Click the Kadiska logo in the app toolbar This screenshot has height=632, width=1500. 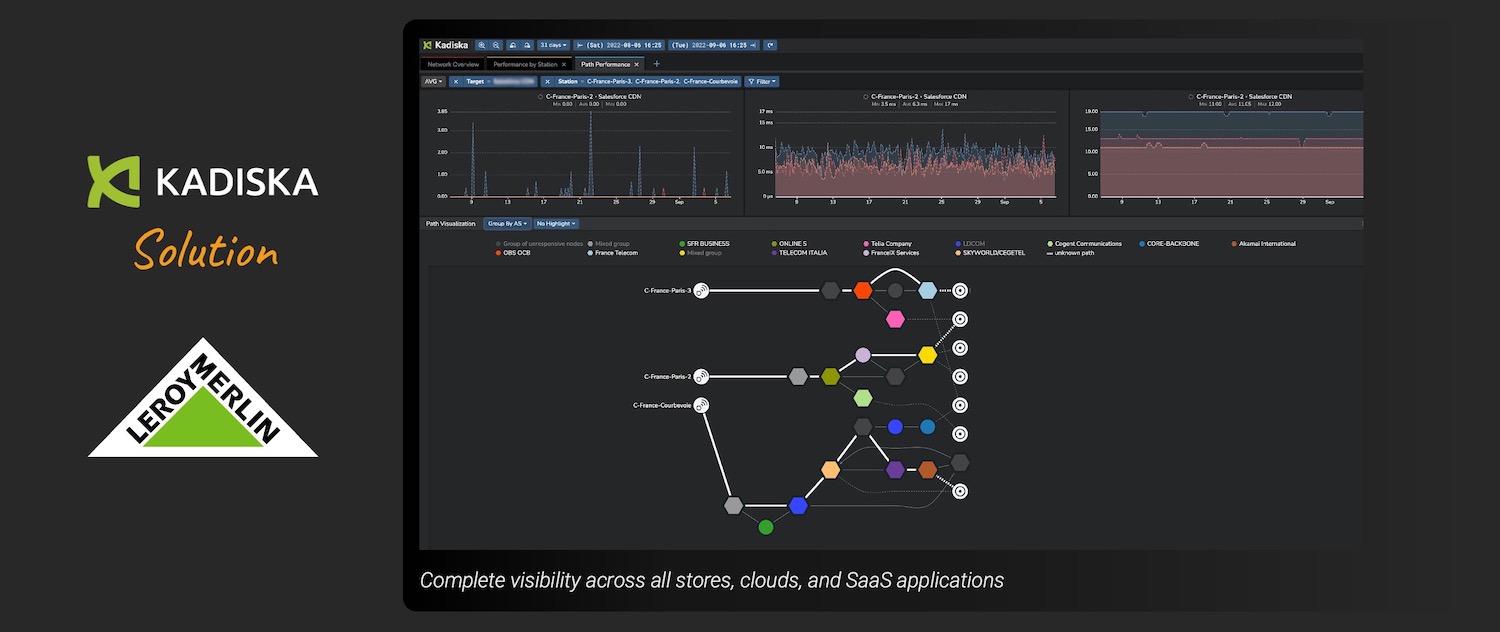pos(445,45)
